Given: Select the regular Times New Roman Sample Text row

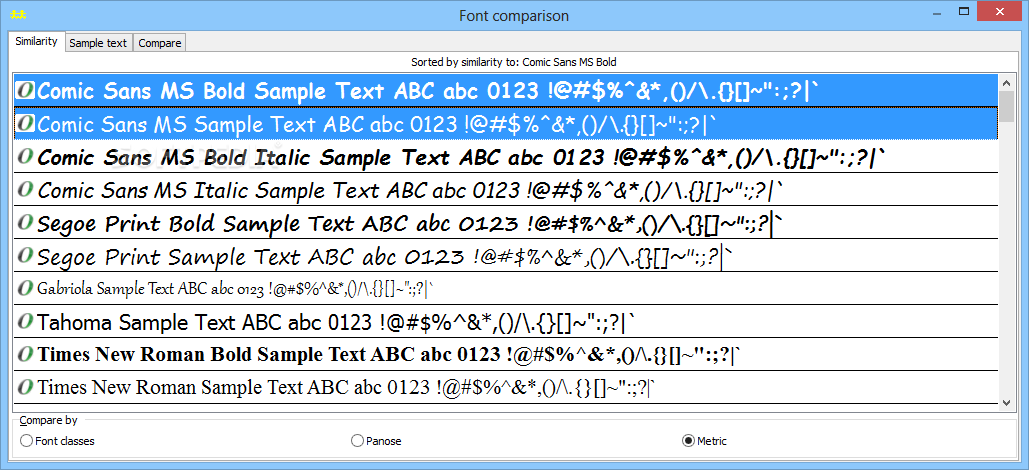Looking at the screenshot, I should click(506, 387).
